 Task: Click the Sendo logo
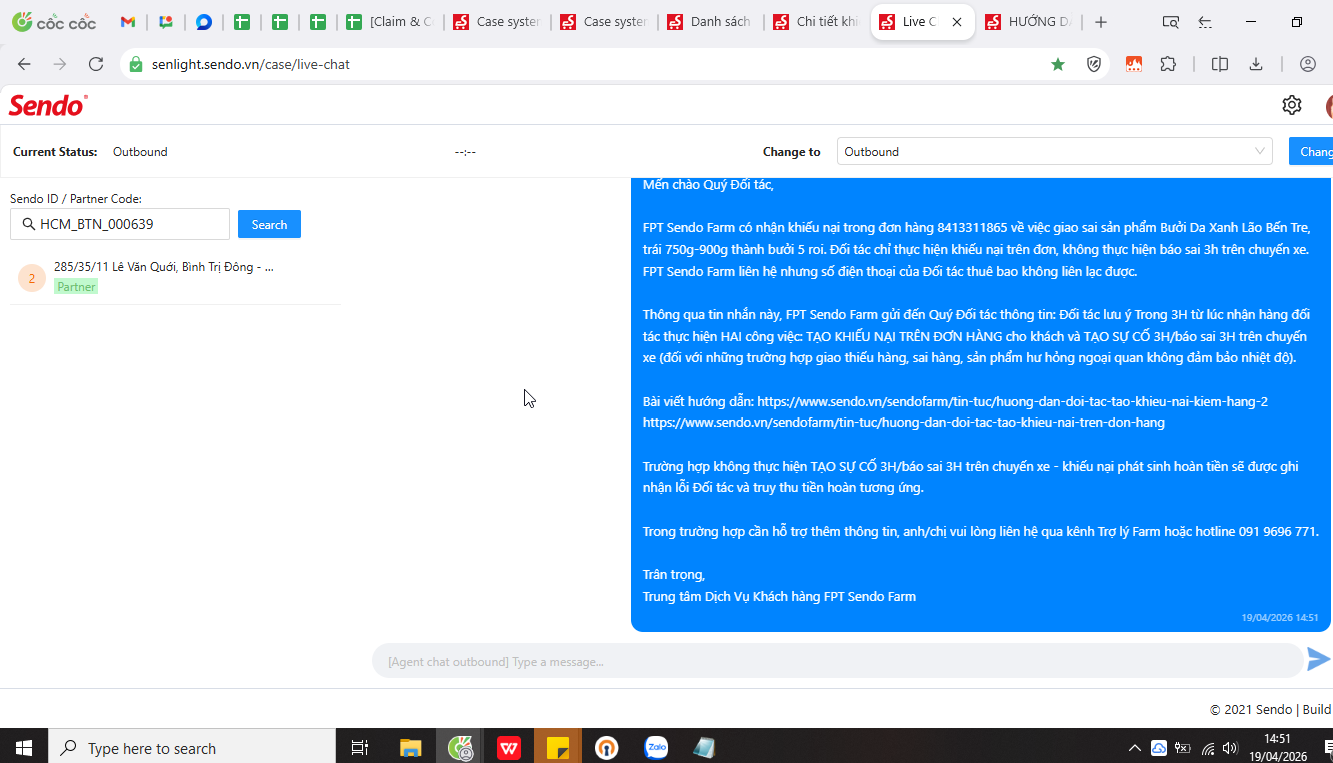pyautogui.click(x=48, y=105)
